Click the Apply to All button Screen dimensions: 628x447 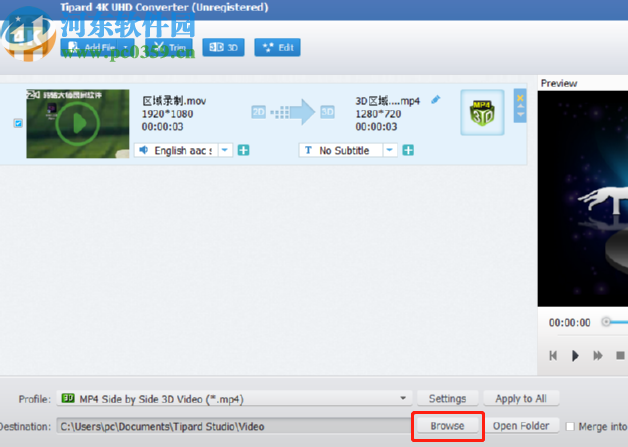[521, 399]
